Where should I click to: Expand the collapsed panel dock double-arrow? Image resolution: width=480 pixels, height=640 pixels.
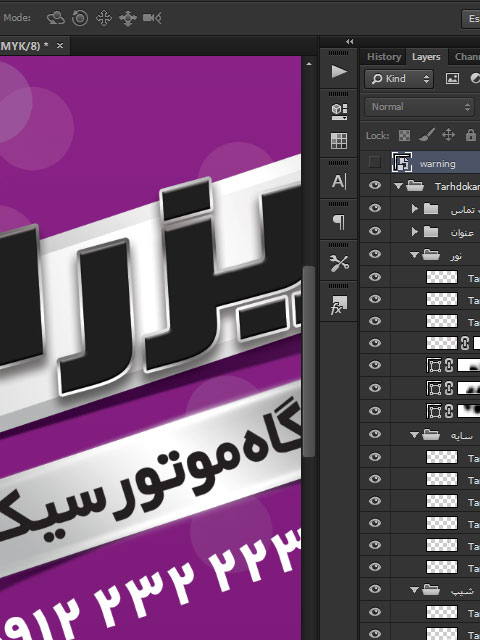[x=350, y=42]
